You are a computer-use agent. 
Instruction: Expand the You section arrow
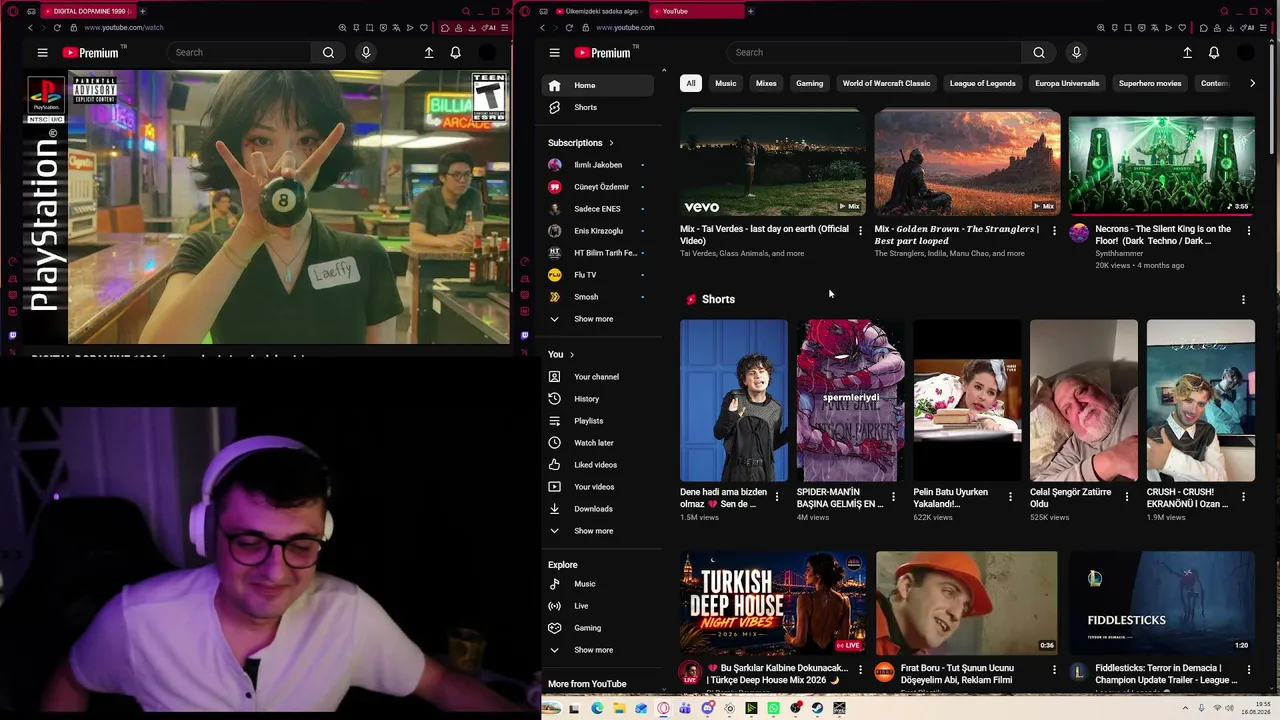(x=572, y=355)
